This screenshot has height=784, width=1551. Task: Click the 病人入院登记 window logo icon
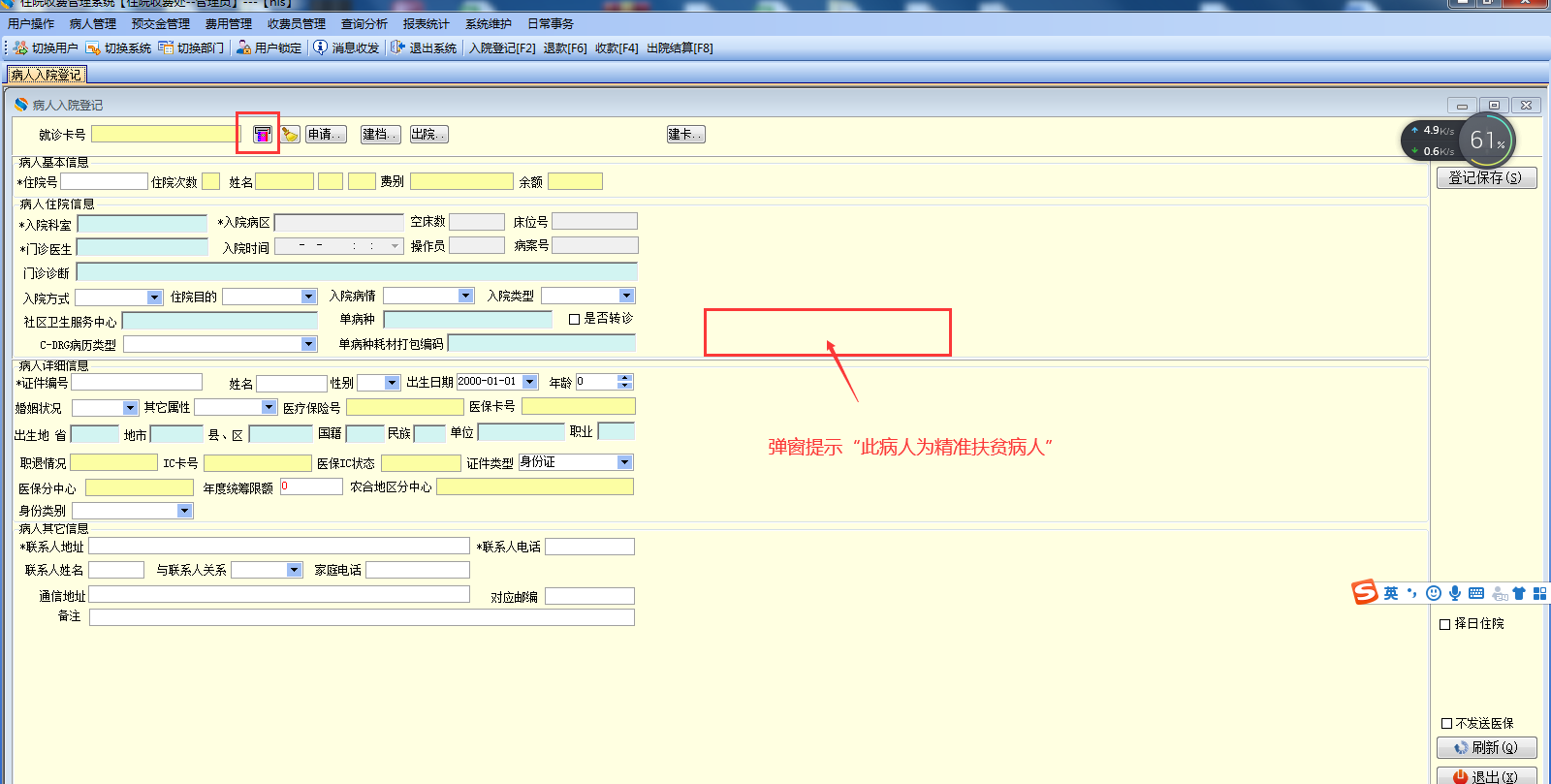[x=20, y=105]
